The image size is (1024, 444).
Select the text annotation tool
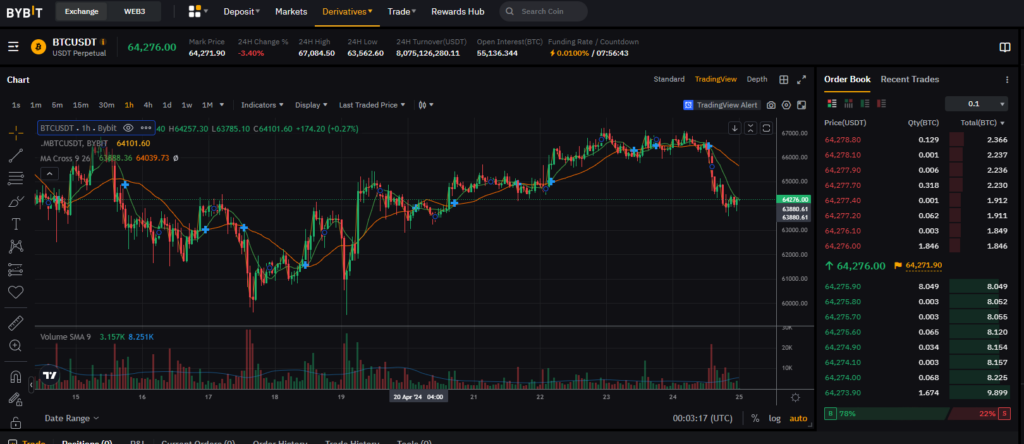pos(16,224)
